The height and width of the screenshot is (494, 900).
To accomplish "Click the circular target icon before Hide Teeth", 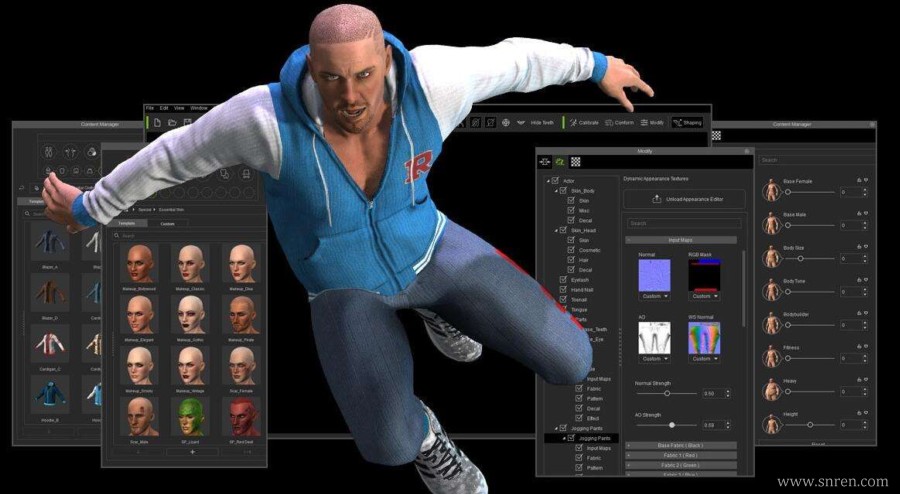I will [x=506, y=123].
